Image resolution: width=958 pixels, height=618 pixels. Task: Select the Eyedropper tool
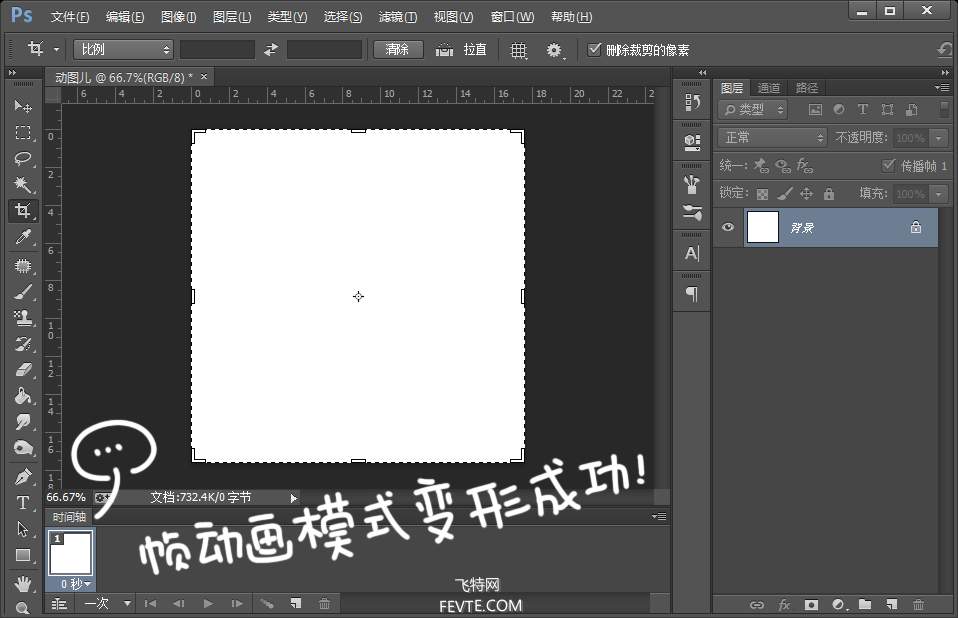point(23,237)
